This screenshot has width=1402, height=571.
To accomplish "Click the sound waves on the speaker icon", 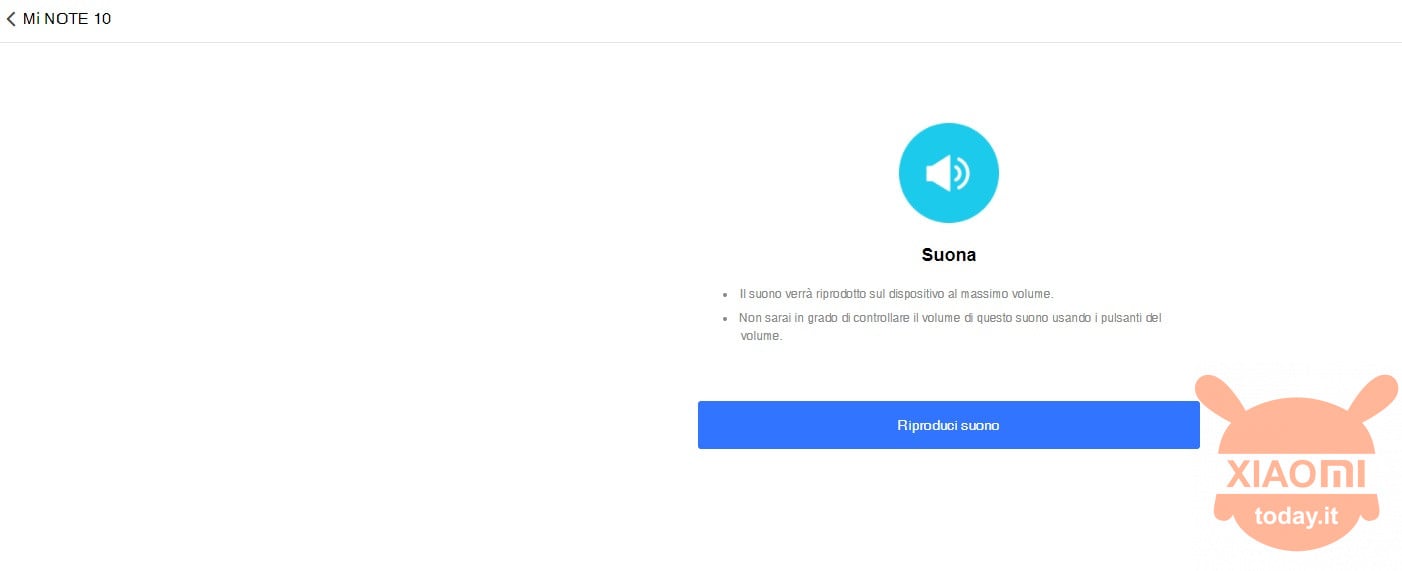I will tap(962, 174).
